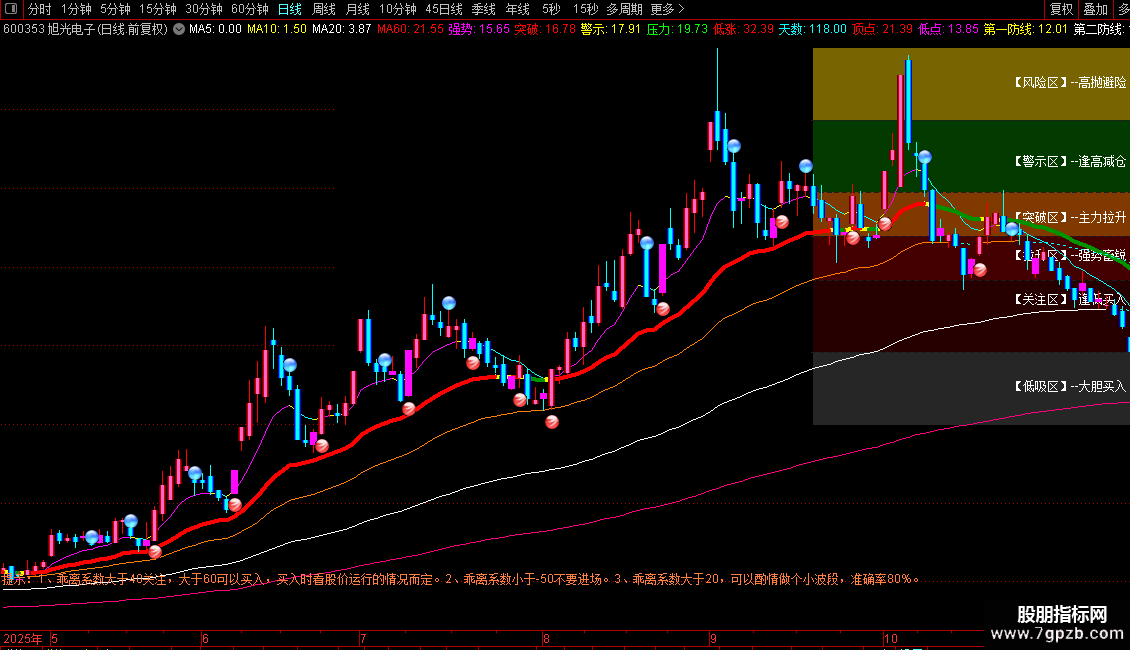Click month 8 on the time axis
Screen dimensions: 1130x650
click(x=546, y=638)
